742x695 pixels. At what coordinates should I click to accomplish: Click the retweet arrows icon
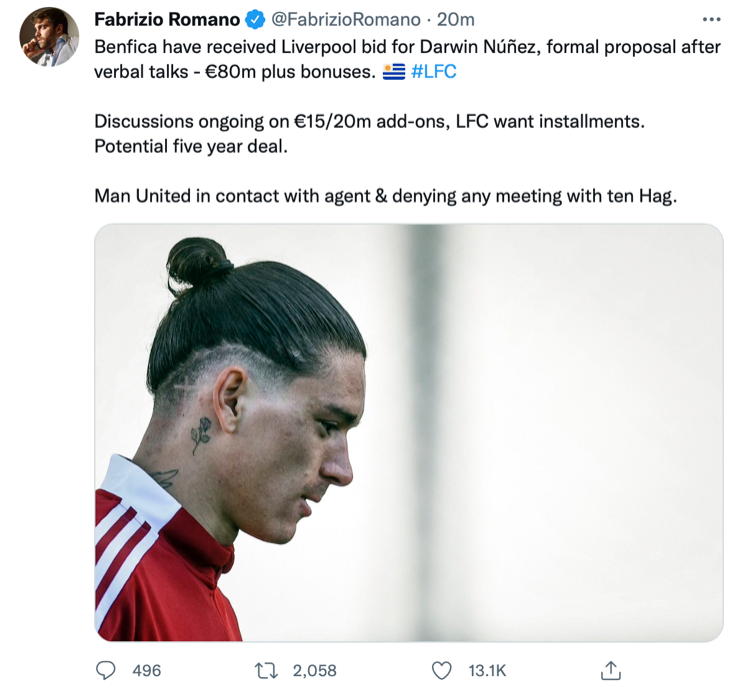(x=266, y=670)
